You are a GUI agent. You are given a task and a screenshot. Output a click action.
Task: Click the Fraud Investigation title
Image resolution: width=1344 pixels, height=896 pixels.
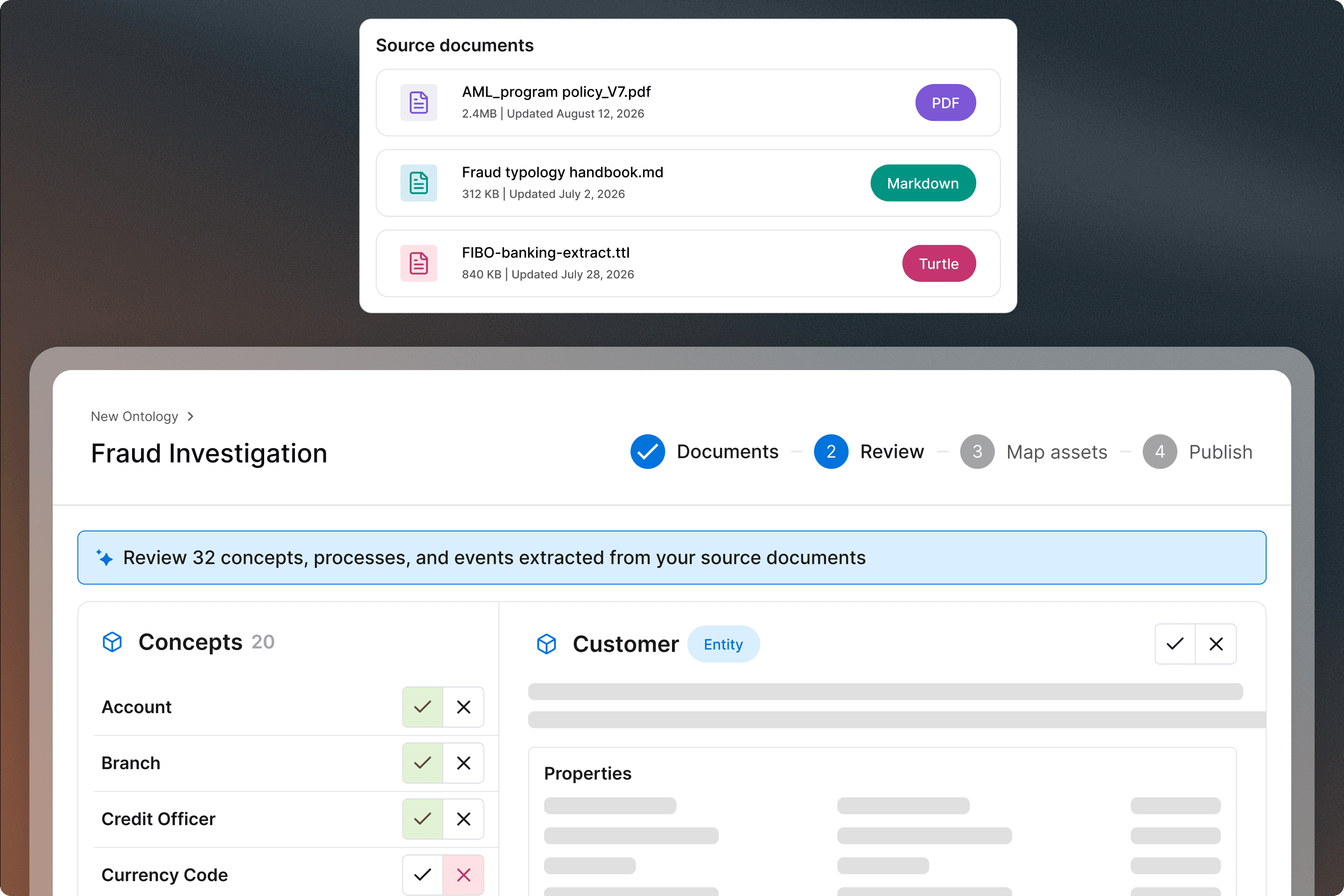point(209,454)
